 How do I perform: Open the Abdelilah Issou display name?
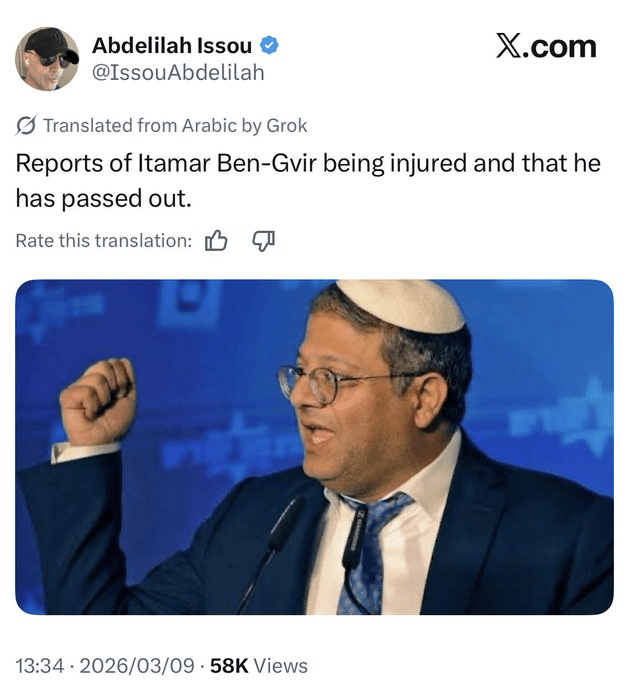coord(172,46)
